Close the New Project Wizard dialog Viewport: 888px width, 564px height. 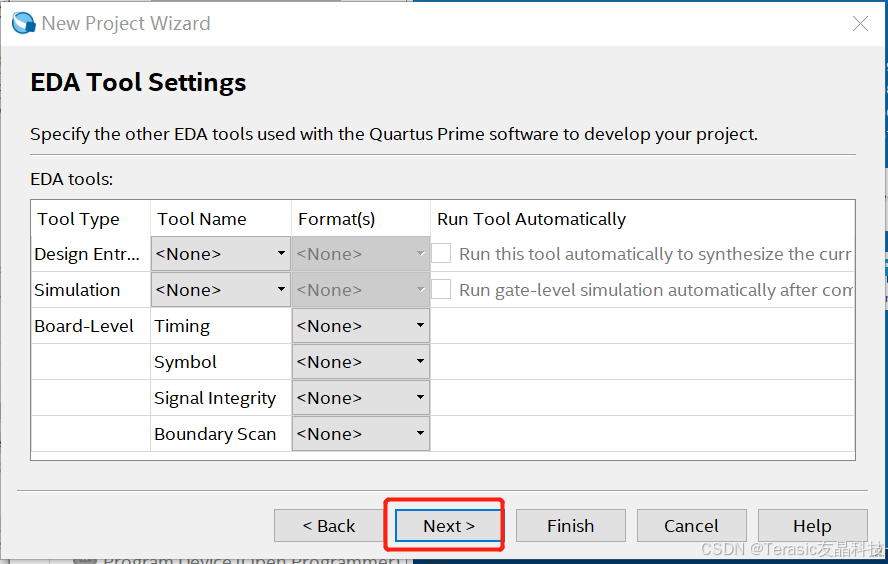point(860,23)
